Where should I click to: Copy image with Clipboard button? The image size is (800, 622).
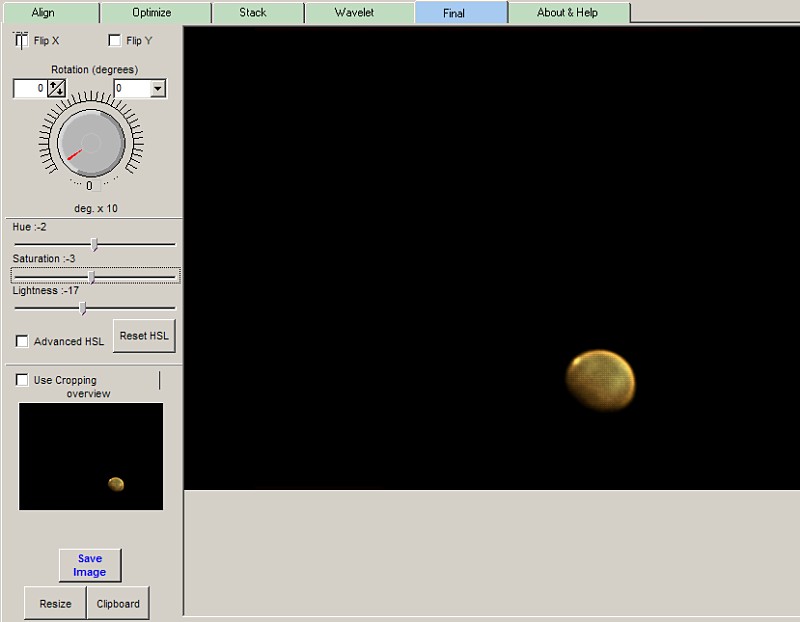pos(118,604)
